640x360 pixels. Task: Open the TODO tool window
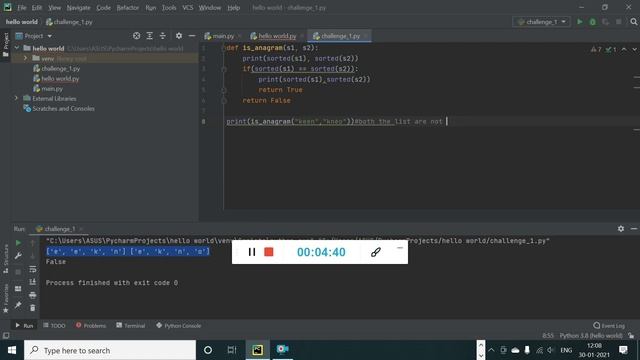tap(54, 325)
